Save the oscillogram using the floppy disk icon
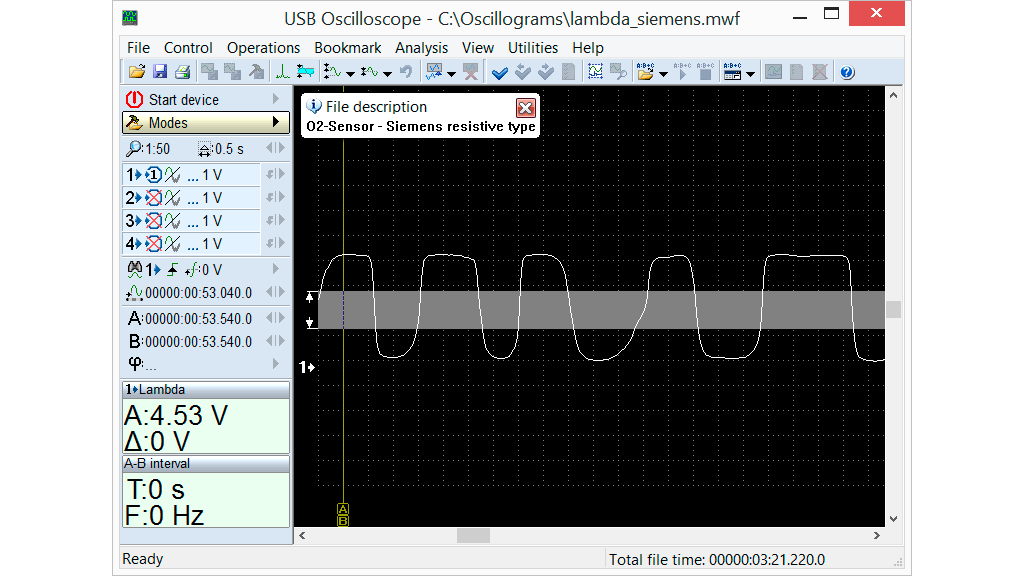This screenshot has width=1024, height=576. pyautogui.click(x=160, y=72)
